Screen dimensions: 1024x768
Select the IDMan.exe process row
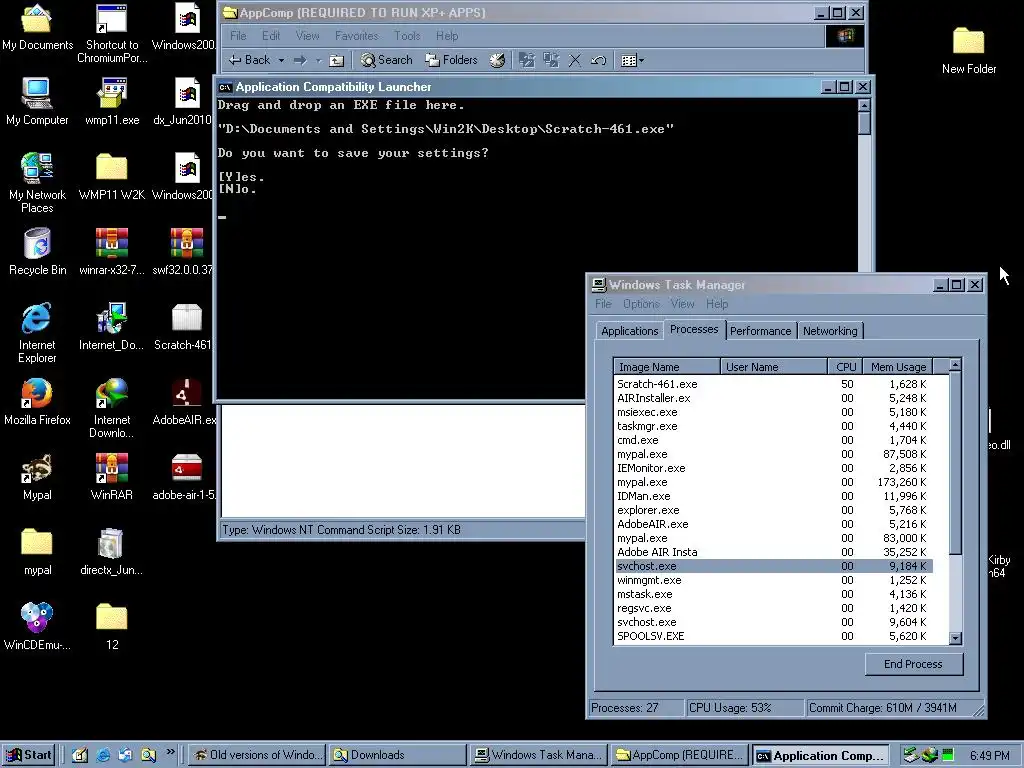coord(774,496)
